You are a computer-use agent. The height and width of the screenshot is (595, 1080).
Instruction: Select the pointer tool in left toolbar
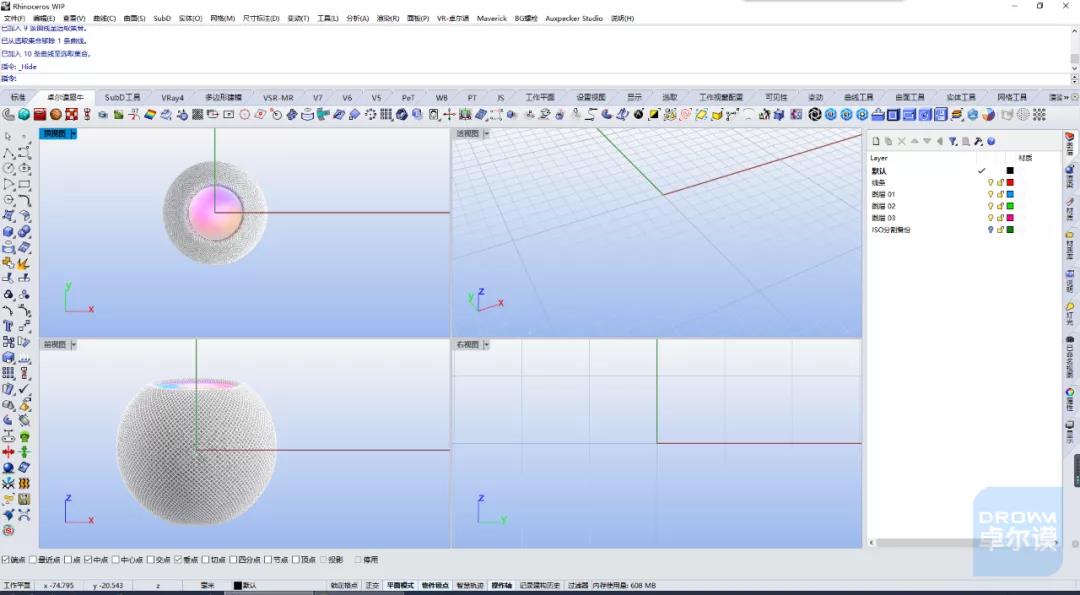[8, 136]
